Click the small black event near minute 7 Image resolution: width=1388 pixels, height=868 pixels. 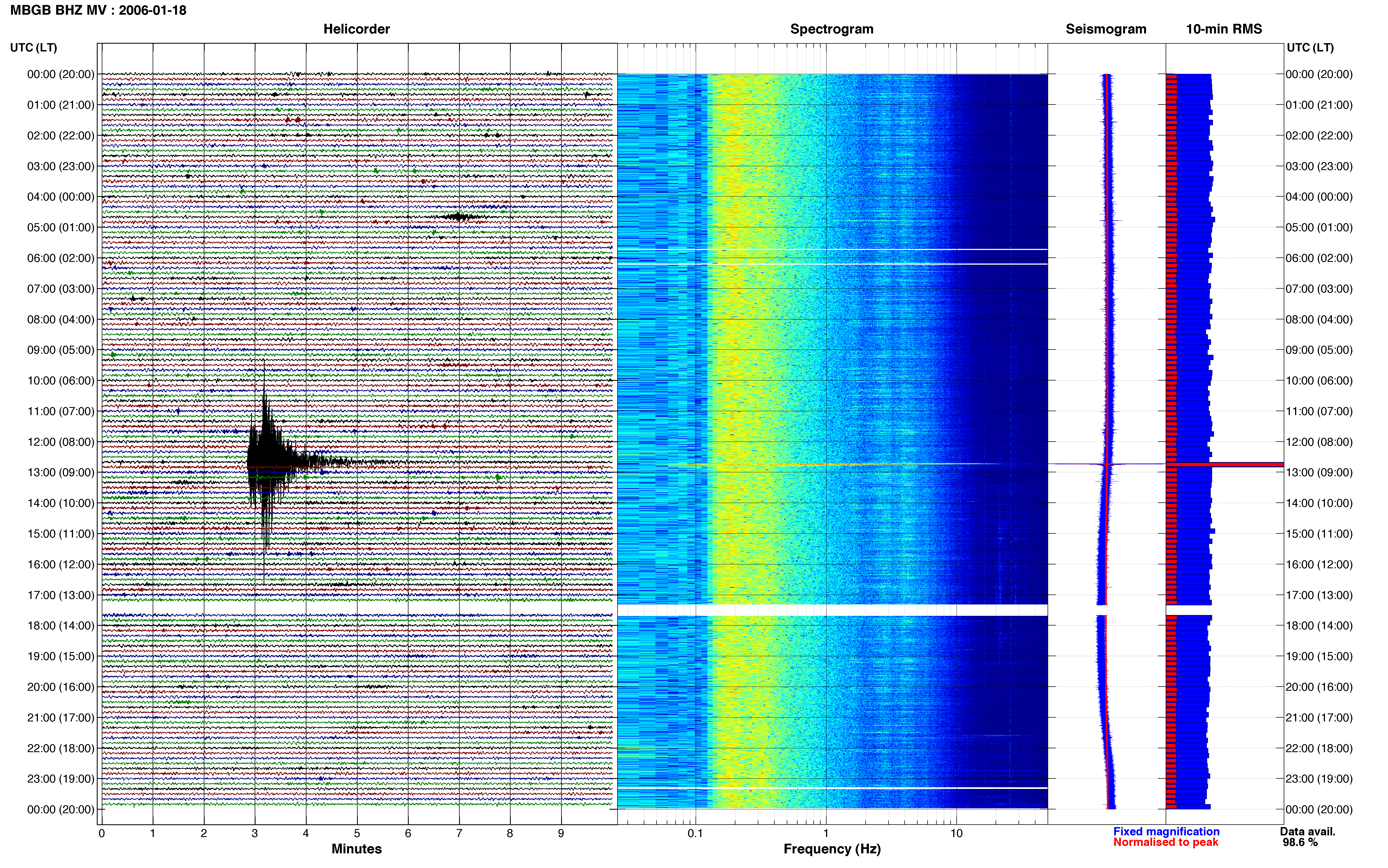click(459, 217)
